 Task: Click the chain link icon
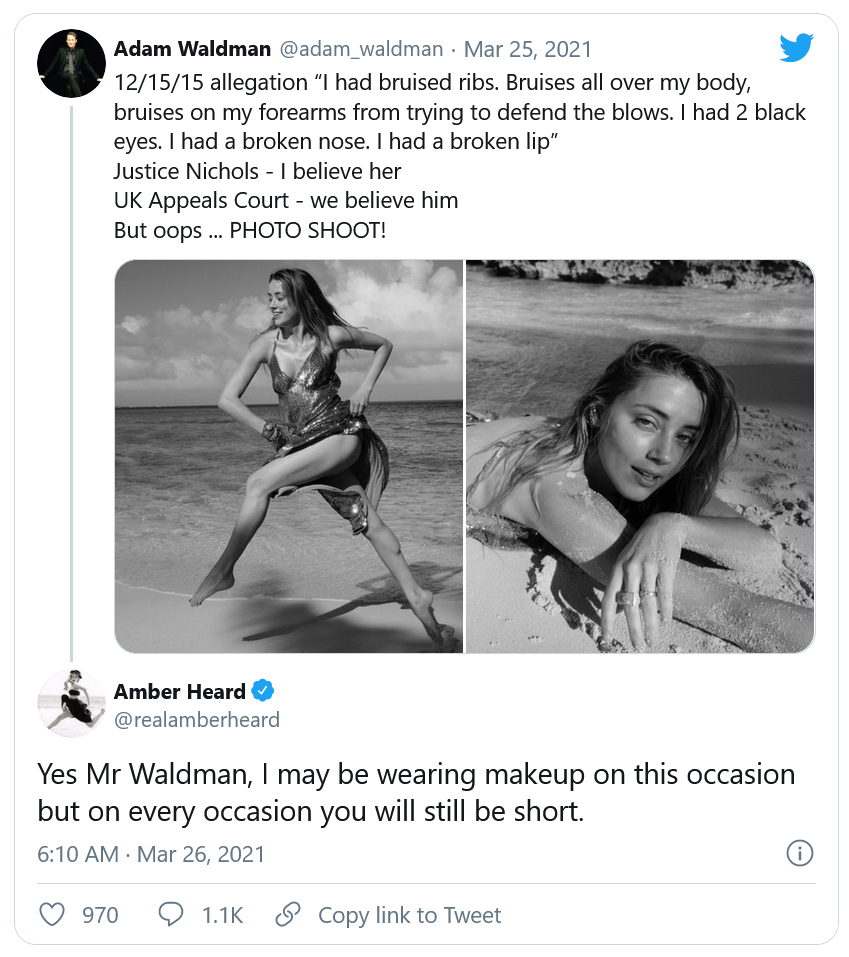288,914
